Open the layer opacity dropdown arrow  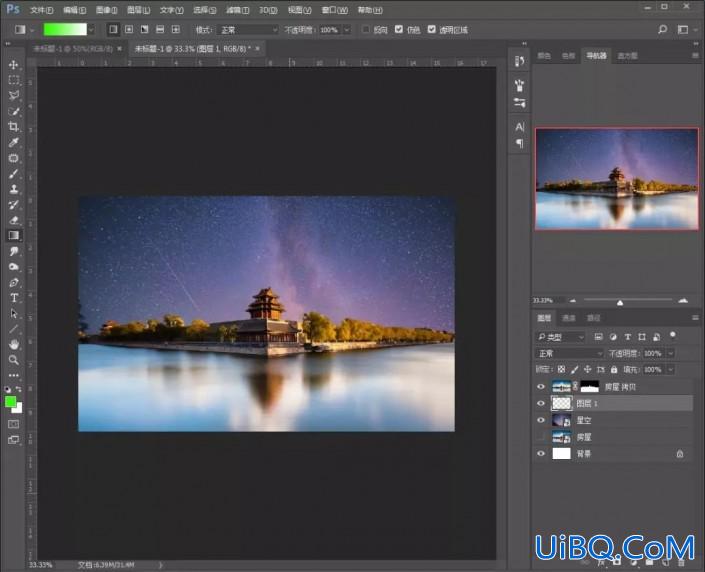click(x=671, y=353)
